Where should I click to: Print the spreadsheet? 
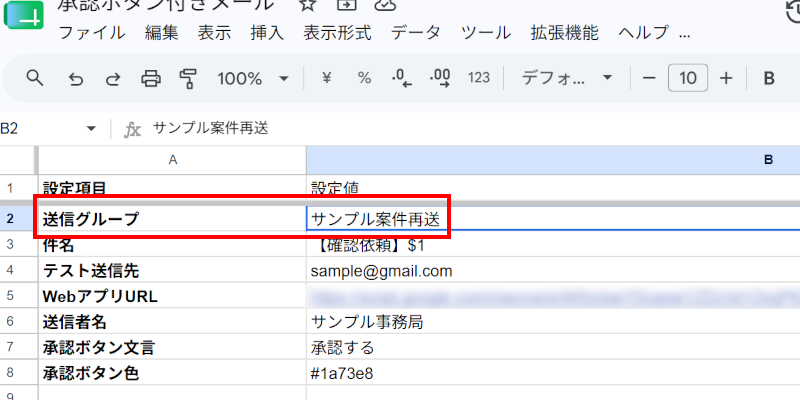pos(151,79)
